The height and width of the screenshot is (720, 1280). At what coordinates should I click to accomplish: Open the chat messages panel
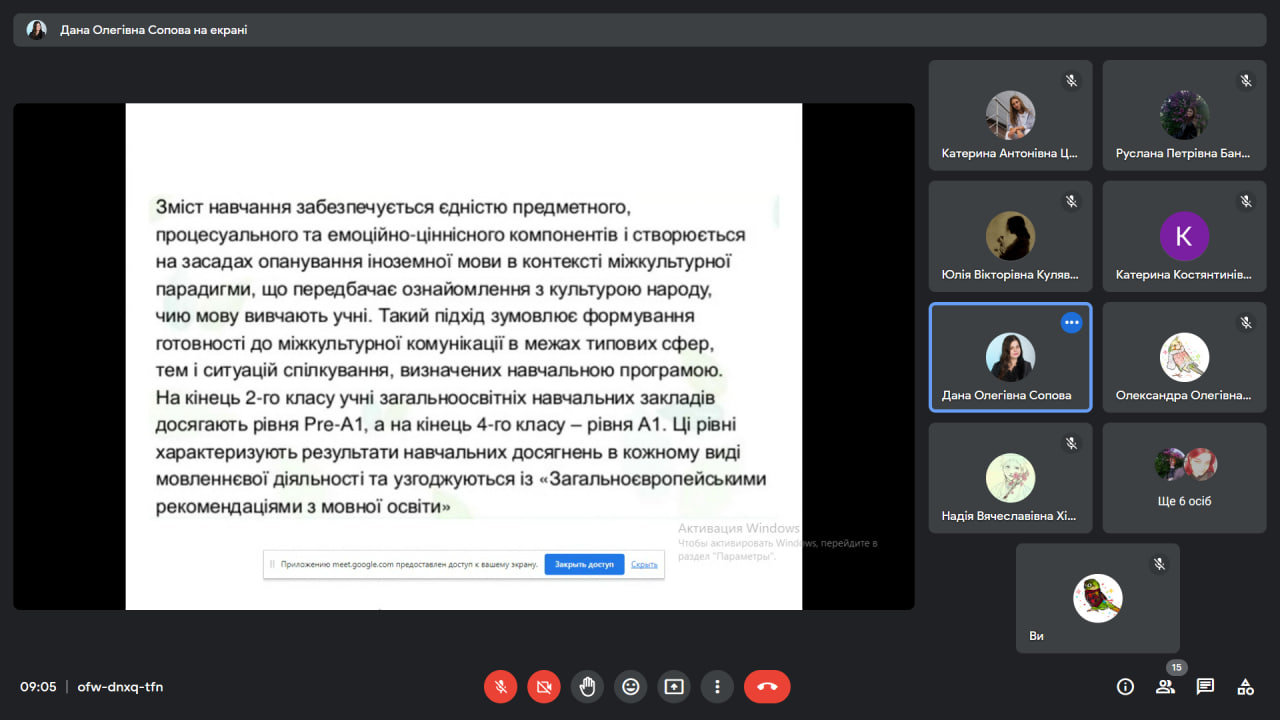[x=1205, y=687]
